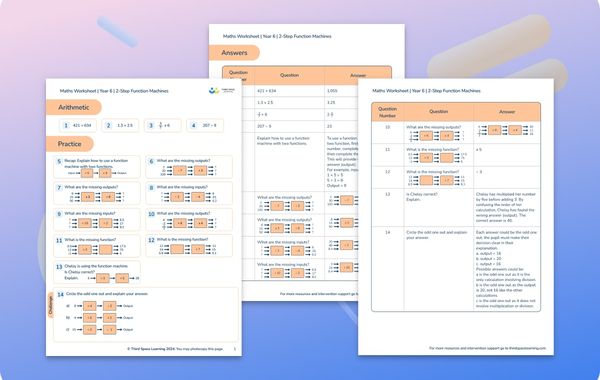Click question 14 'Circle the odd one out' text on the worksheet

coord(107,294)
